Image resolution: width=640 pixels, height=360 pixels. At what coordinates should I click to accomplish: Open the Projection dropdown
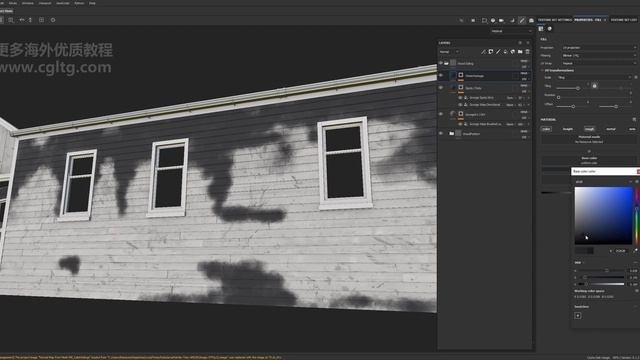point(599,48)
